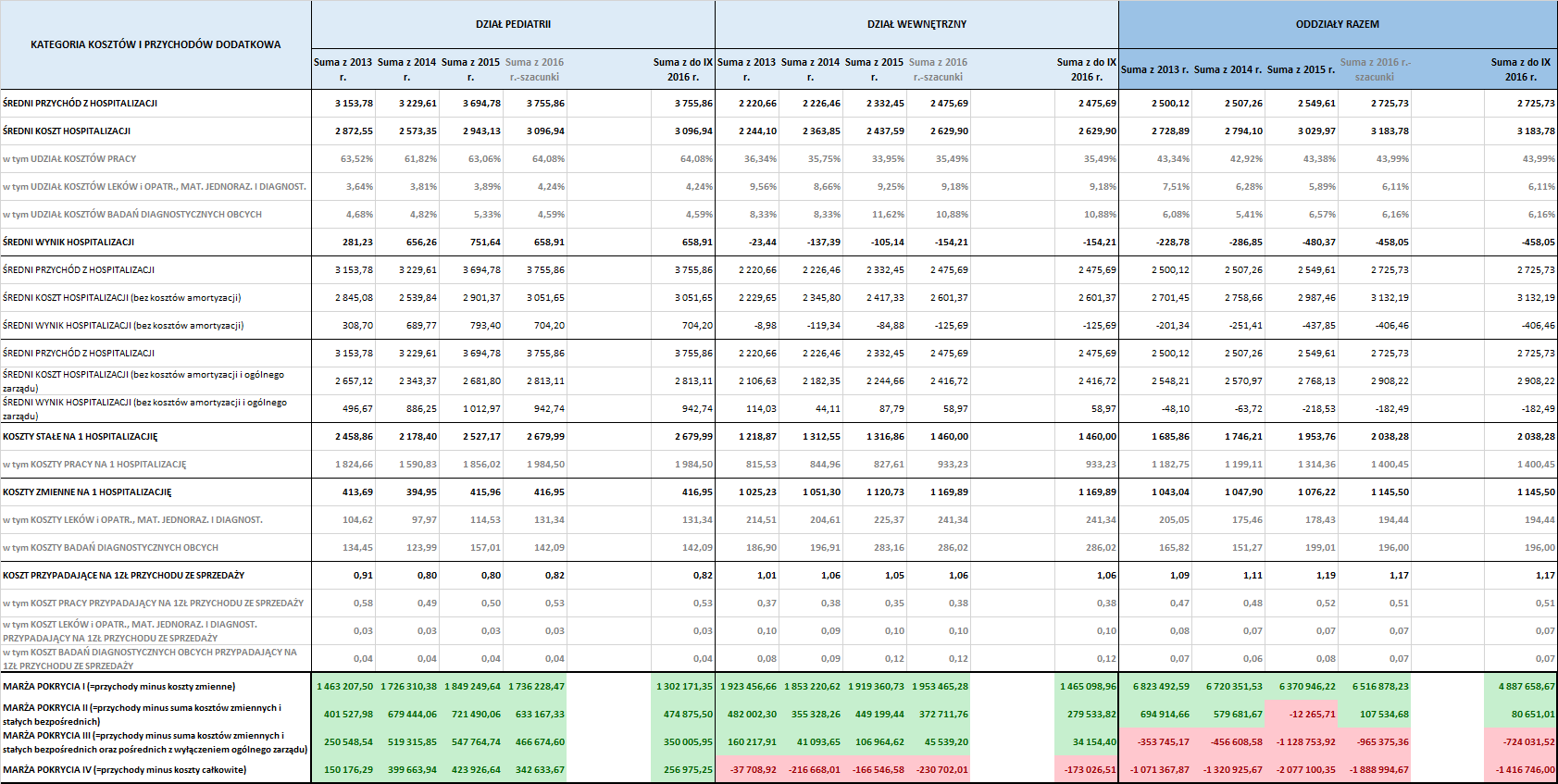
Task: Click the cell with value 1 043,04
Action: (1155, 492)
